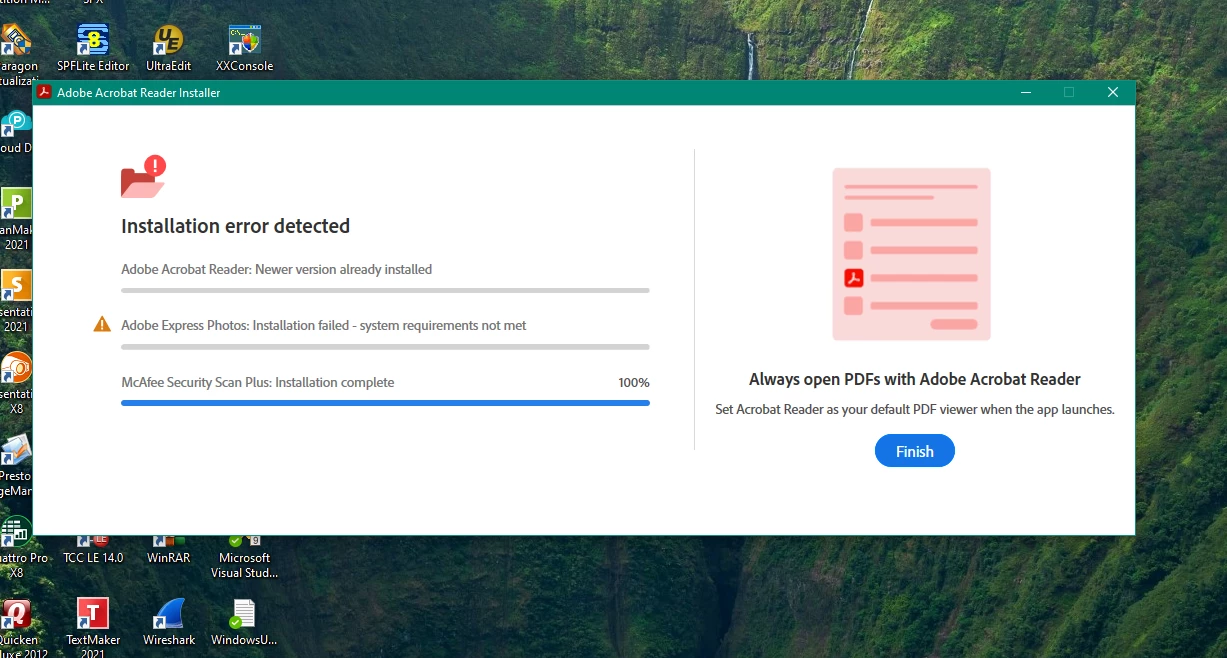Click the Adobe icon in installer title bar

coord(44,92)
